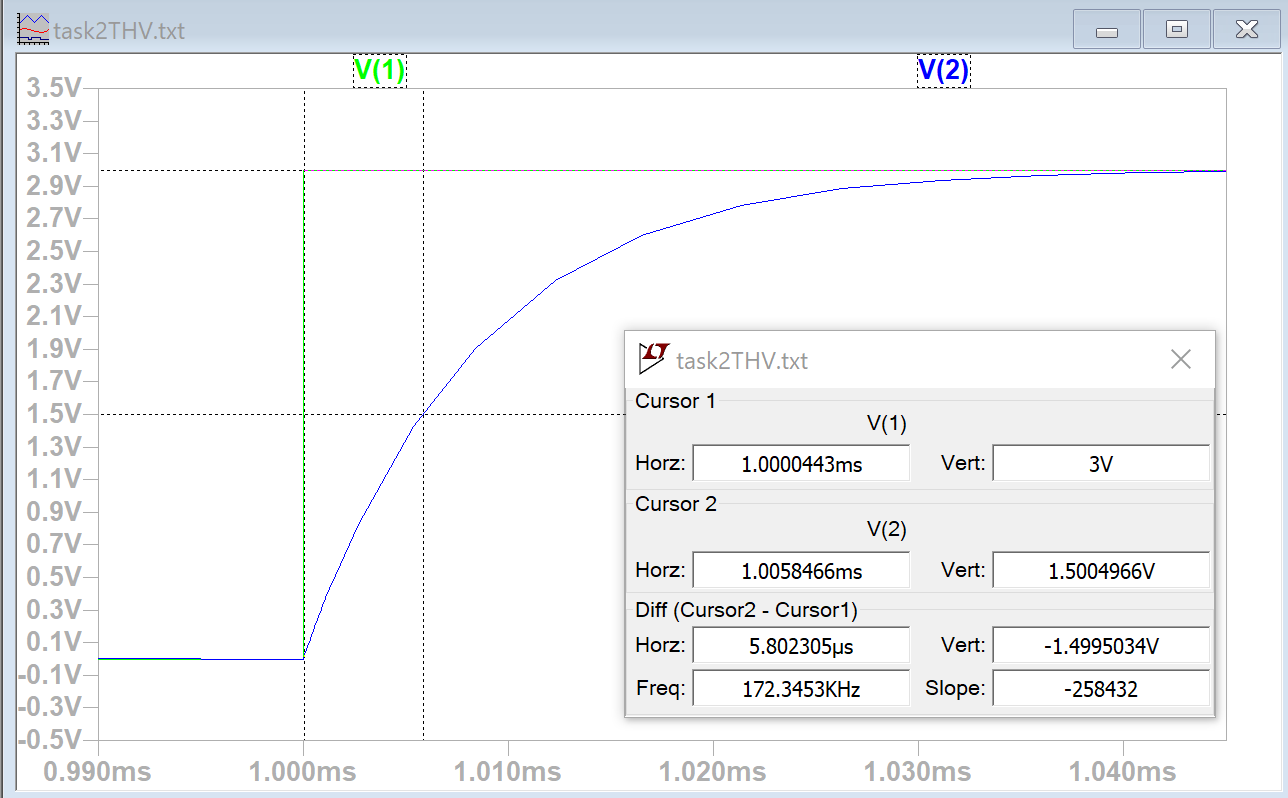
Task: Click the waveform window icon in title bar
Action: click(x=34, y=29)
